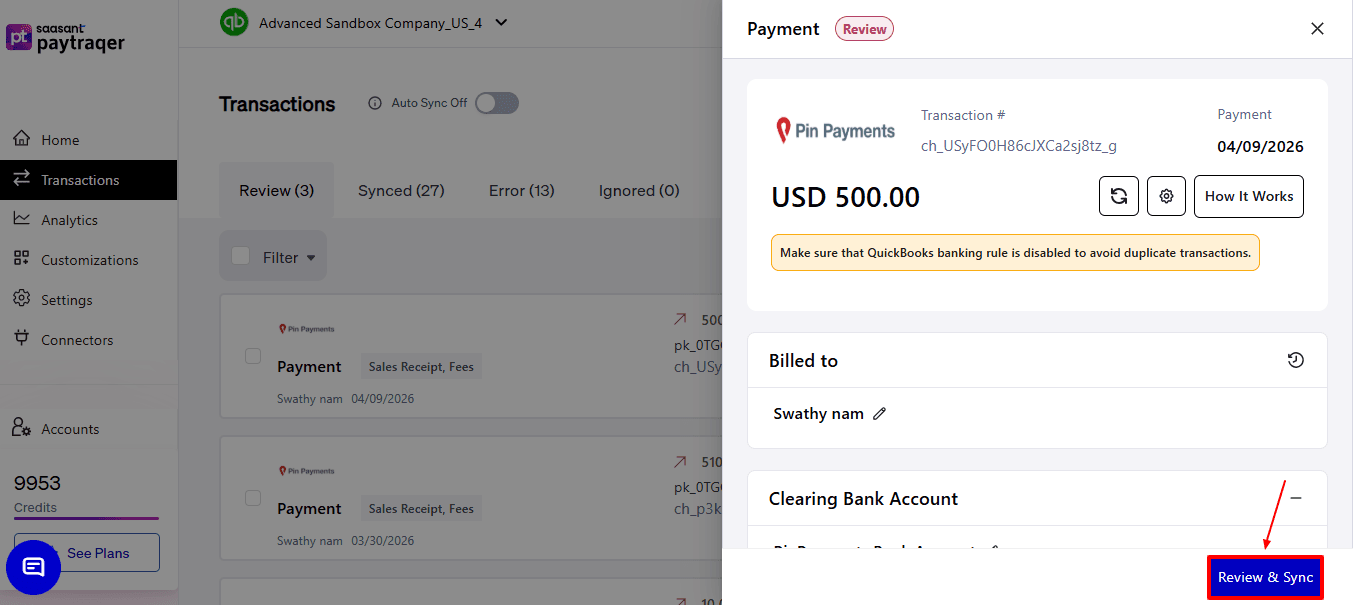Open the Error transactions tab
The image size is (1353, 605).
tap(521, 190)
